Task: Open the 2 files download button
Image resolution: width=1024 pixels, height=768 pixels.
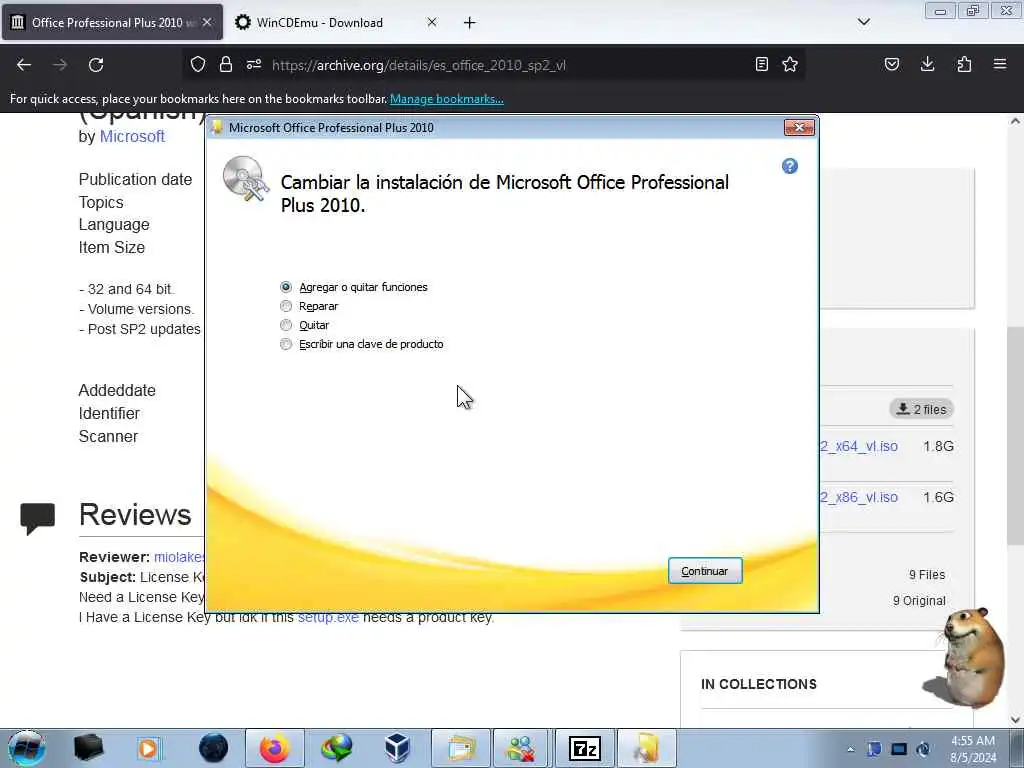Action: (921, 409)
